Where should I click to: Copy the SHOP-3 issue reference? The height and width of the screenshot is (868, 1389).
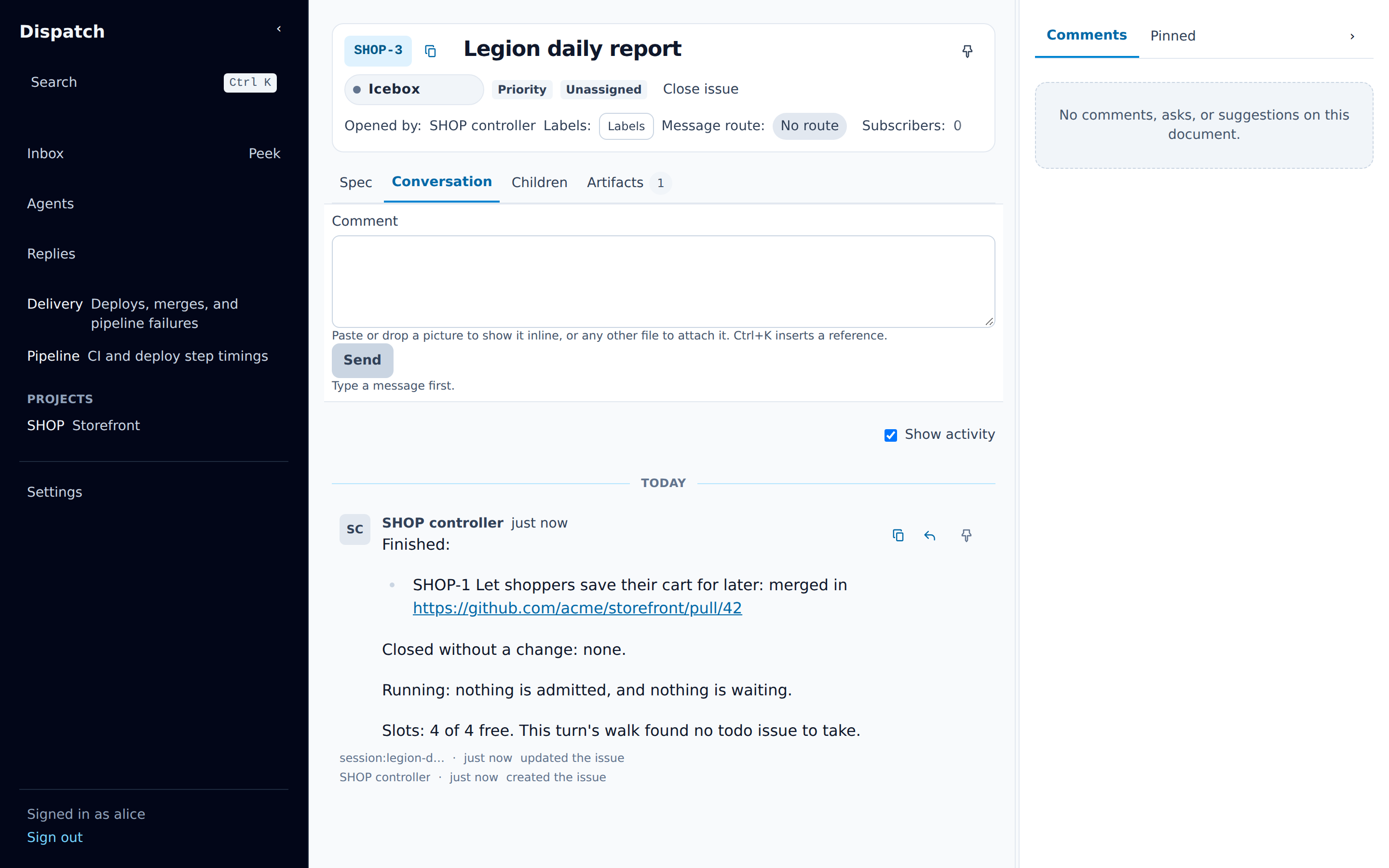click(x=430, y=51)
